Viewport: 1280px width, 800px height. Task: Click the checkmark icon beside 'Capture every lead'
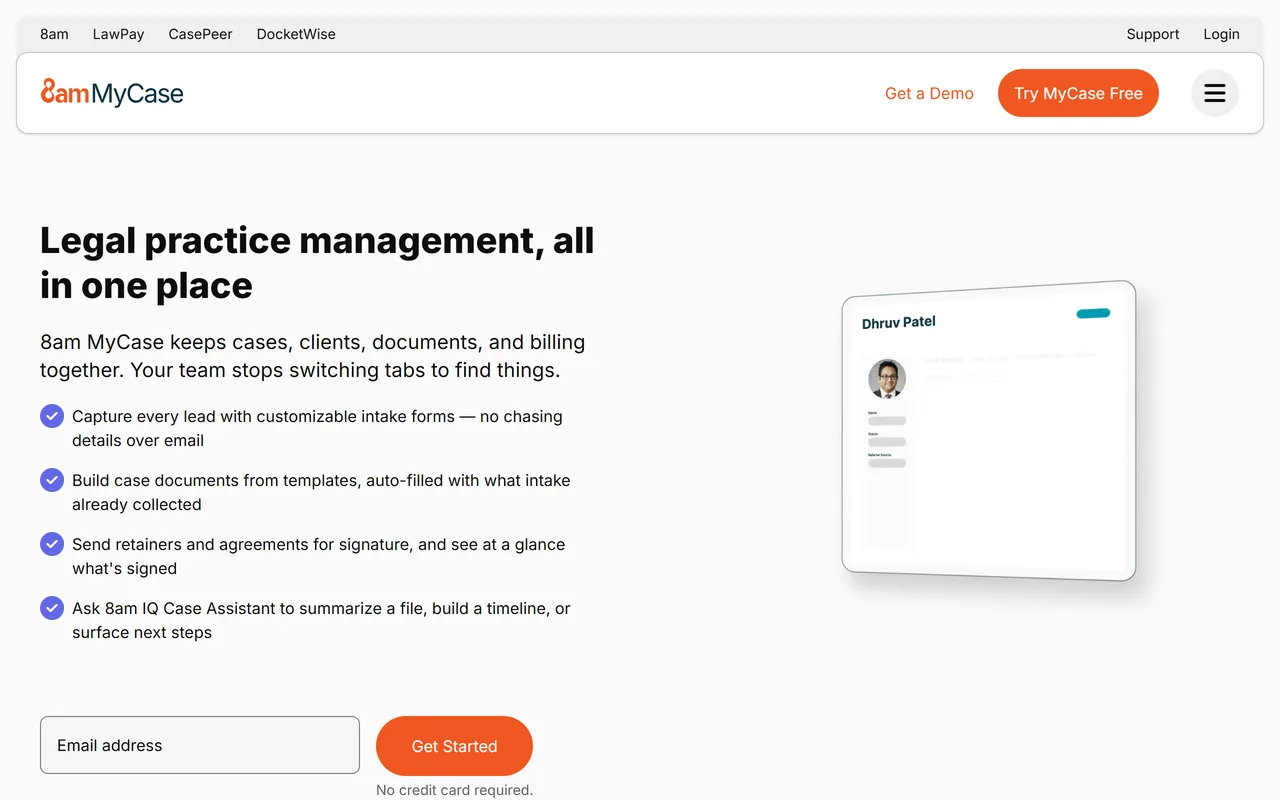[x=52, y=416]
